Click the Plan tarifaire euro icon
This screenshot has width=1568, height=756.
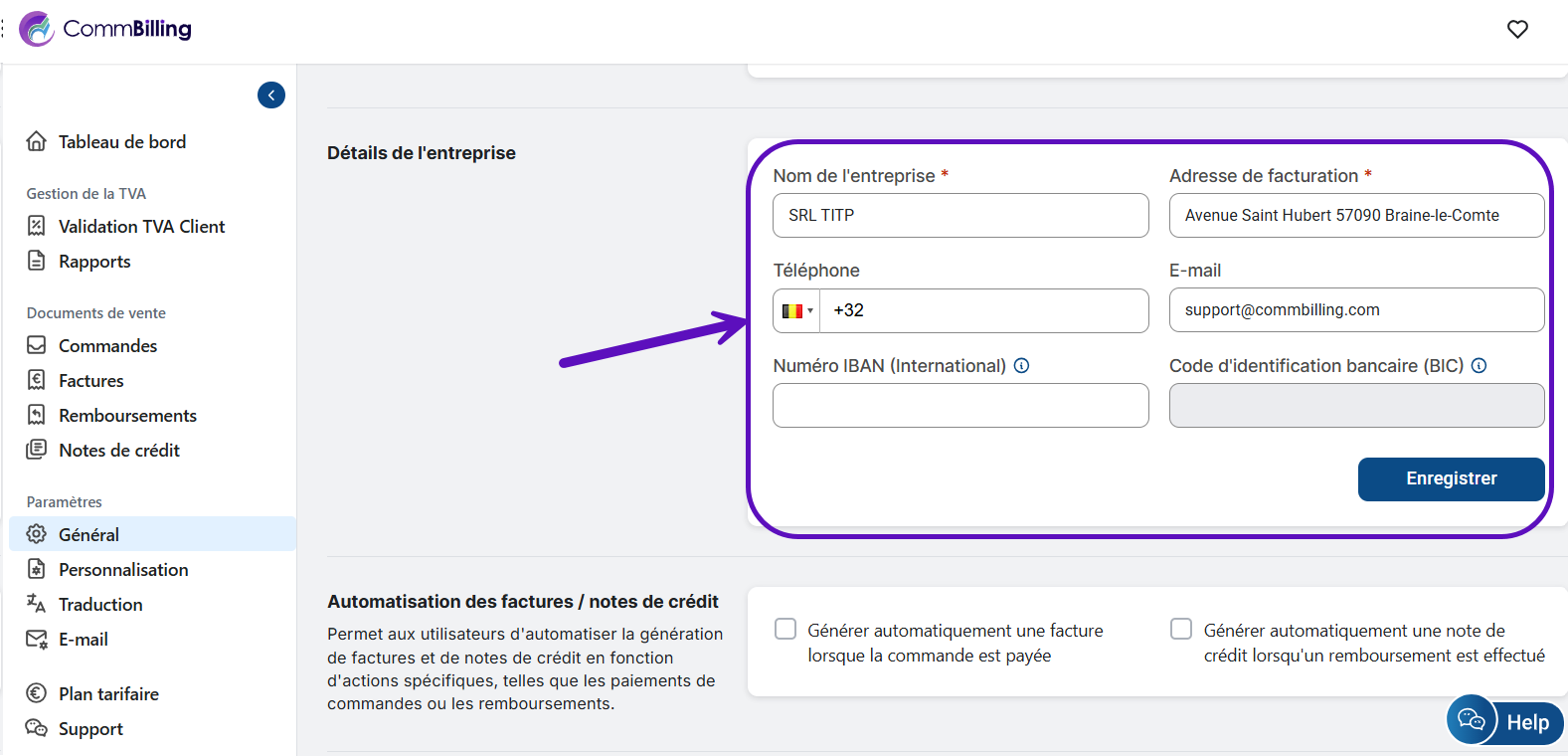click(x=37, y=693)
